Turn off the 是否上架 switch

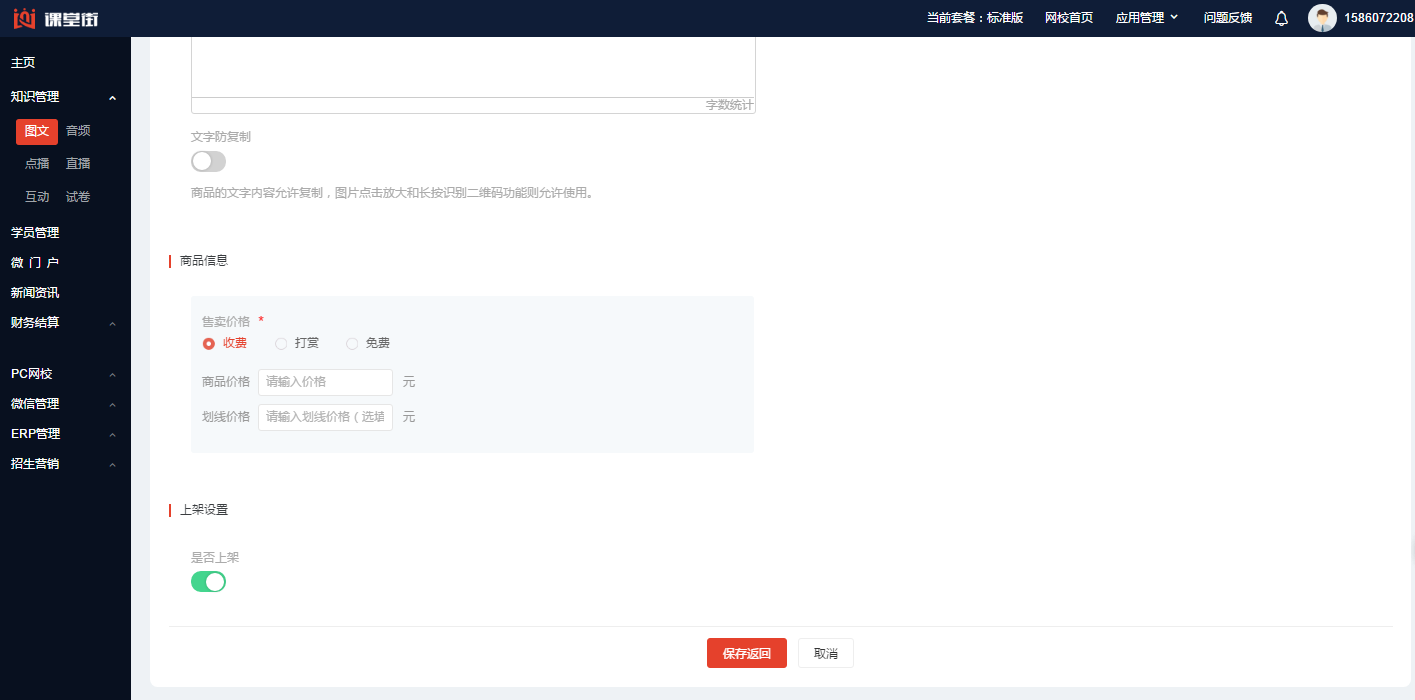point(208,582)
